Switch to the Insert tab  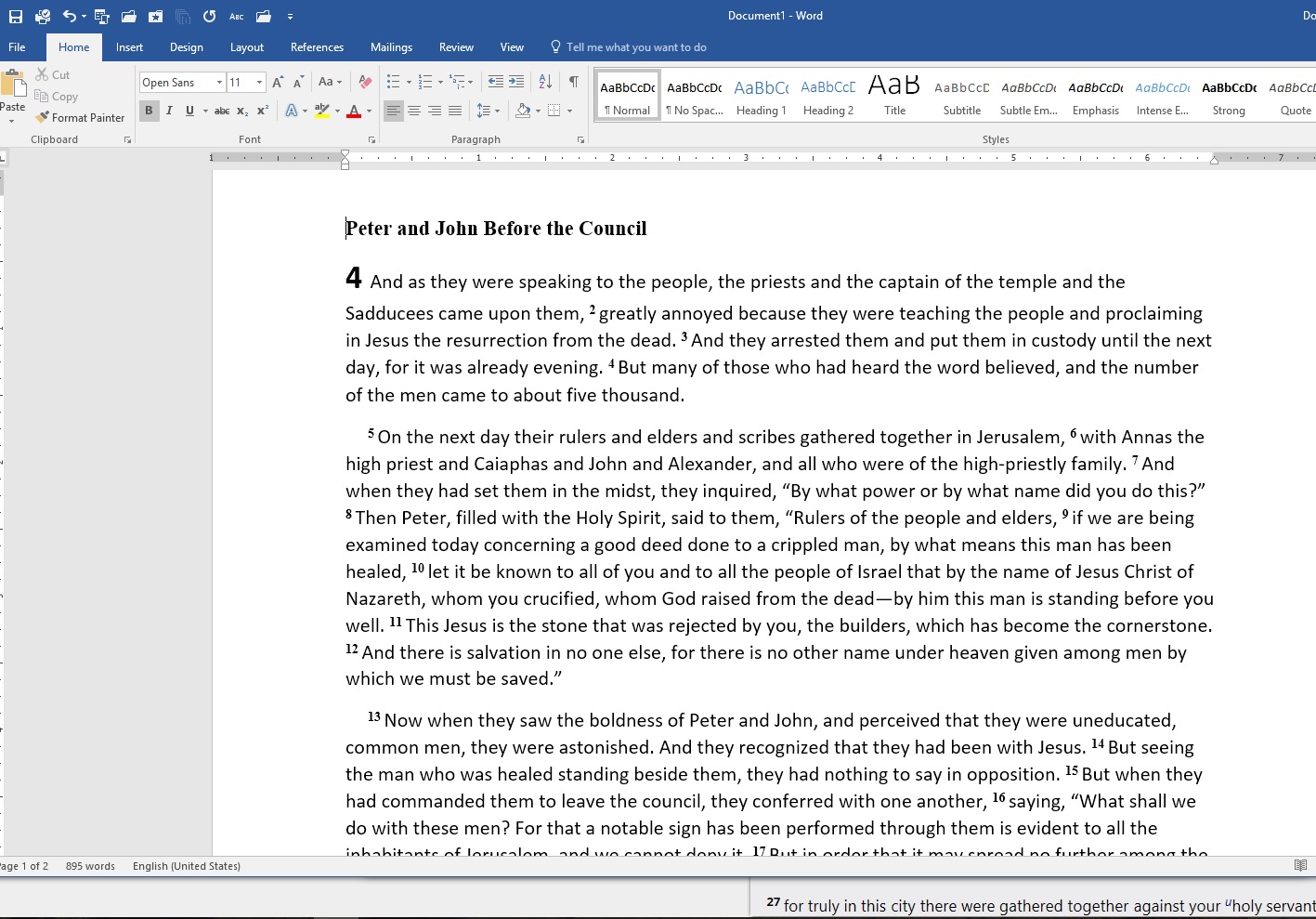click(129, 47)
